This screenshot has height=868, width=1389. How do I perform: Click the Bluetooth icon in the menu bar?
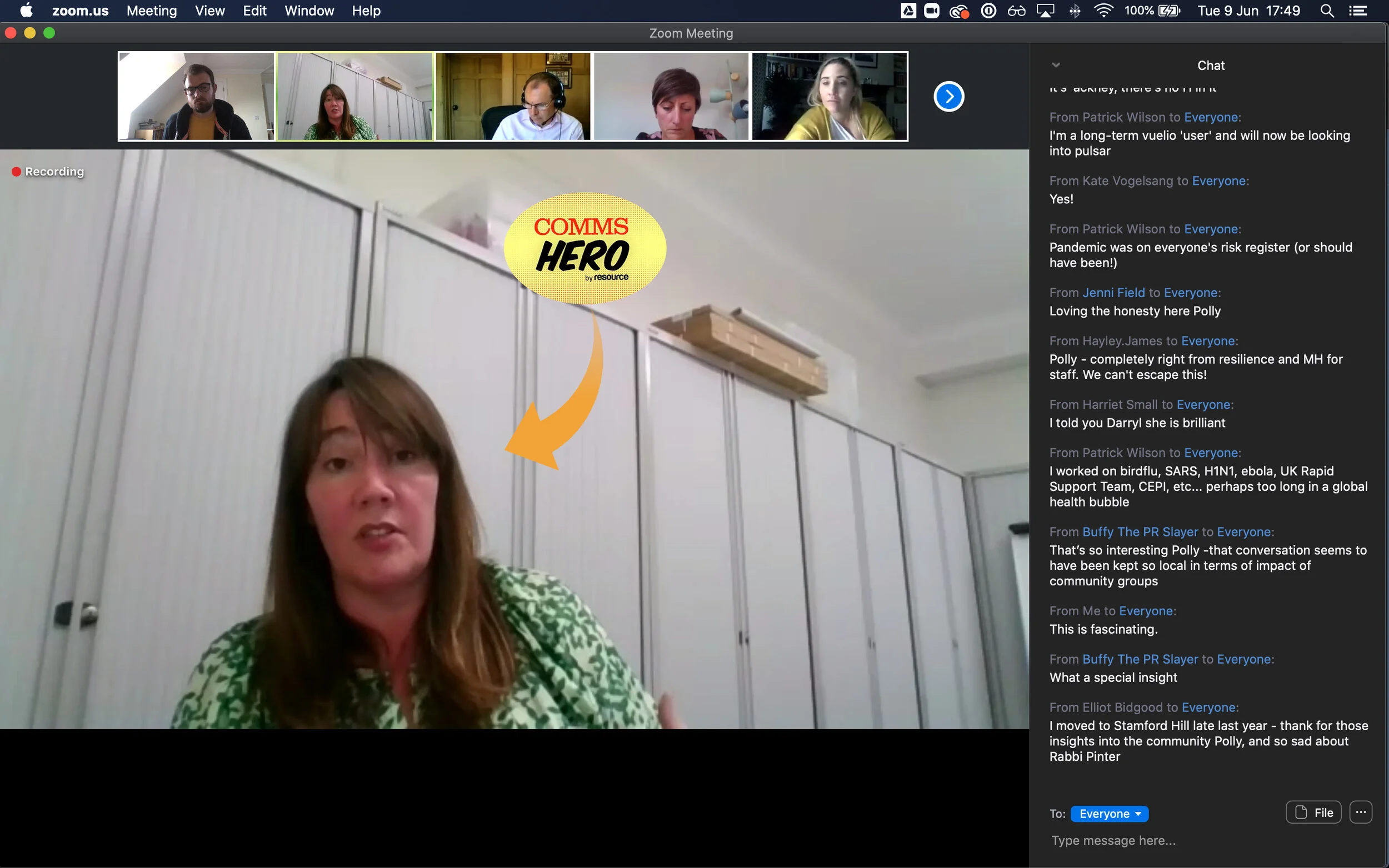click(x=1075, y=11)
